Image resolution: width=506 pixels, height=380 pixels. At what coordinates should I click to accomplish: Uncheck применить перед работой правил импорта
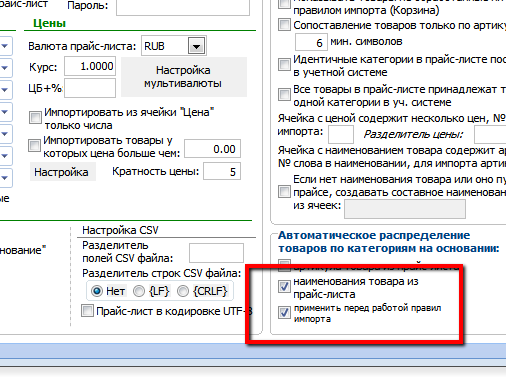[x=284, y=312]
